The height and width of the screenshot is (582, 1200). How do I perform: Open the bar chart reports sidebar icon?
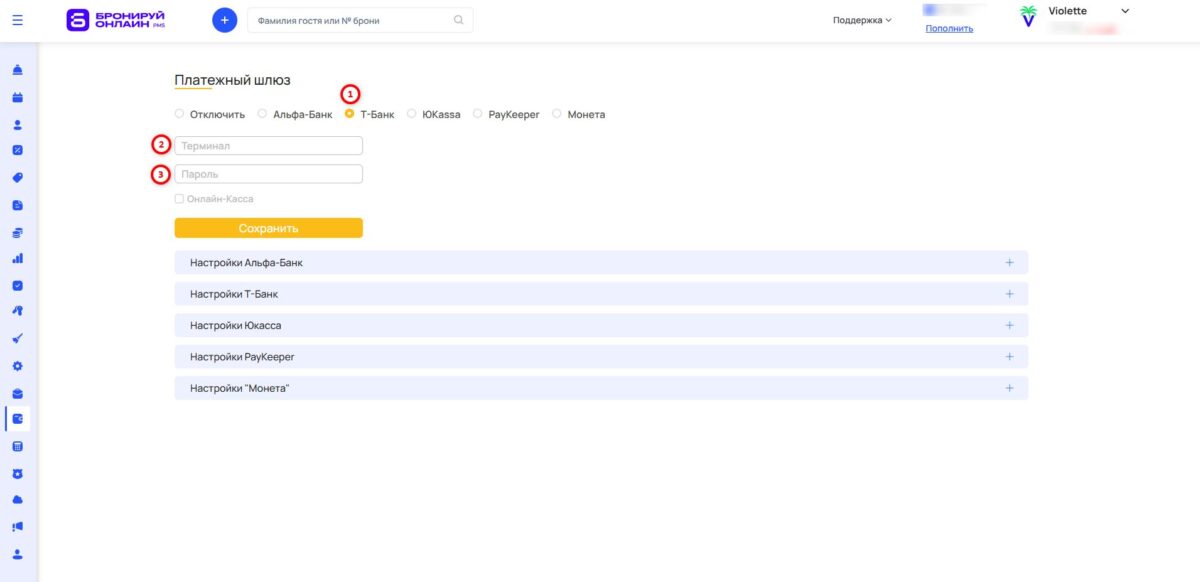click(x=17, y=258)
